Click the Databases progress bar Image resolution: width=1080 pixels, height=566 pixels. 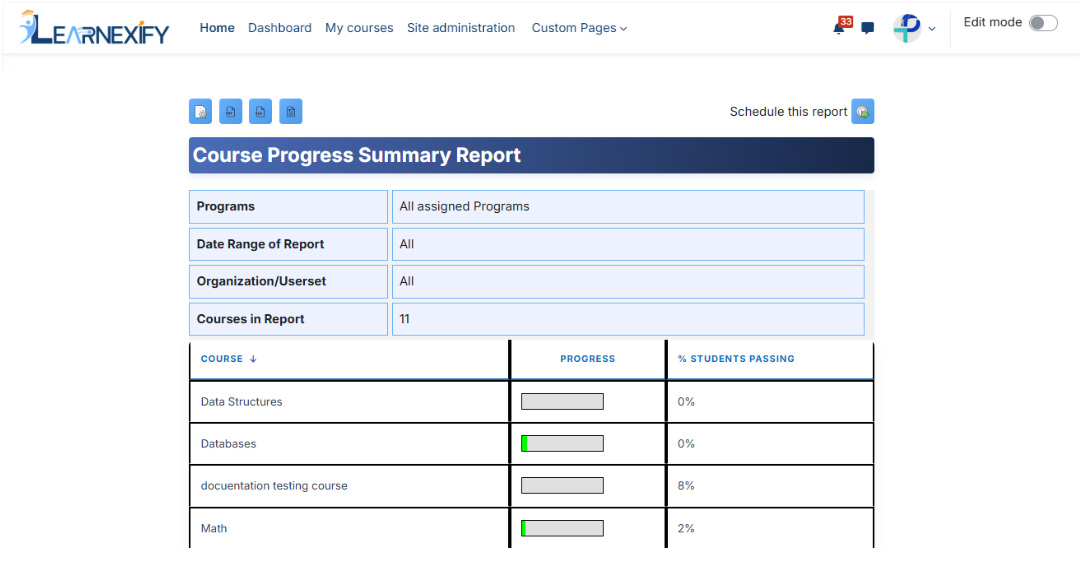pyautogui.click(x=562, y=443)
